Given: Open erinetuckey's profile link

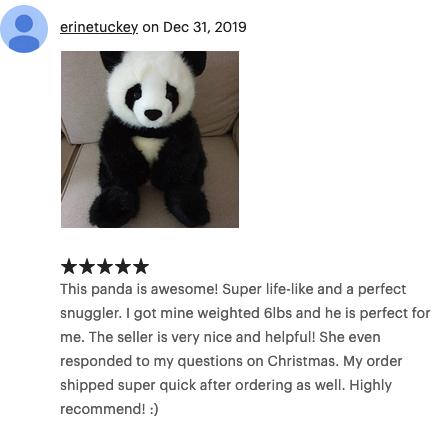Looking at the screenshot, I should (x=99, y=27).
